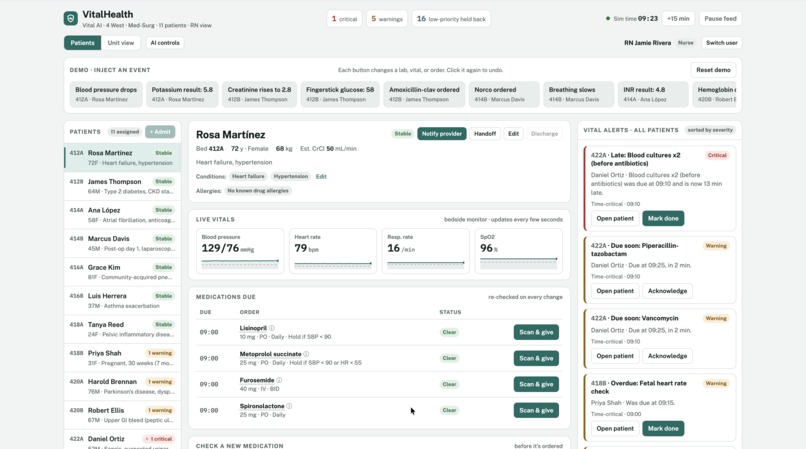Select patient Tanya Reed in list
806x449 pixels.
tap(123, 329)
